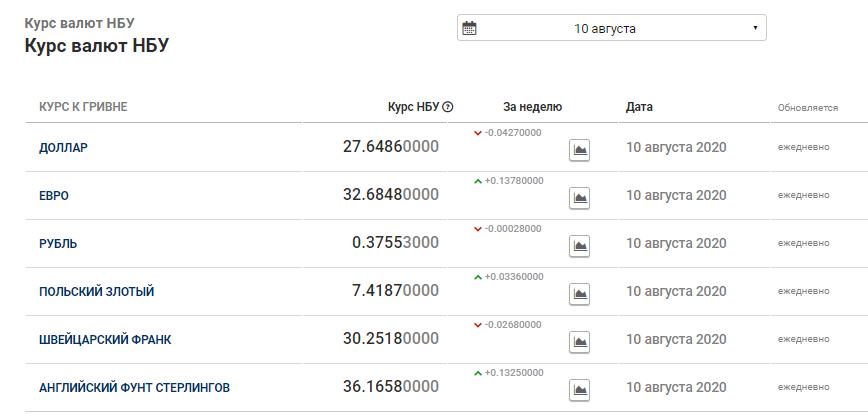Open ПОЛЬСКИЙ ЗЛОТЫЙ currency page
This screenshot has height=415, width=868.
[96, 292]
